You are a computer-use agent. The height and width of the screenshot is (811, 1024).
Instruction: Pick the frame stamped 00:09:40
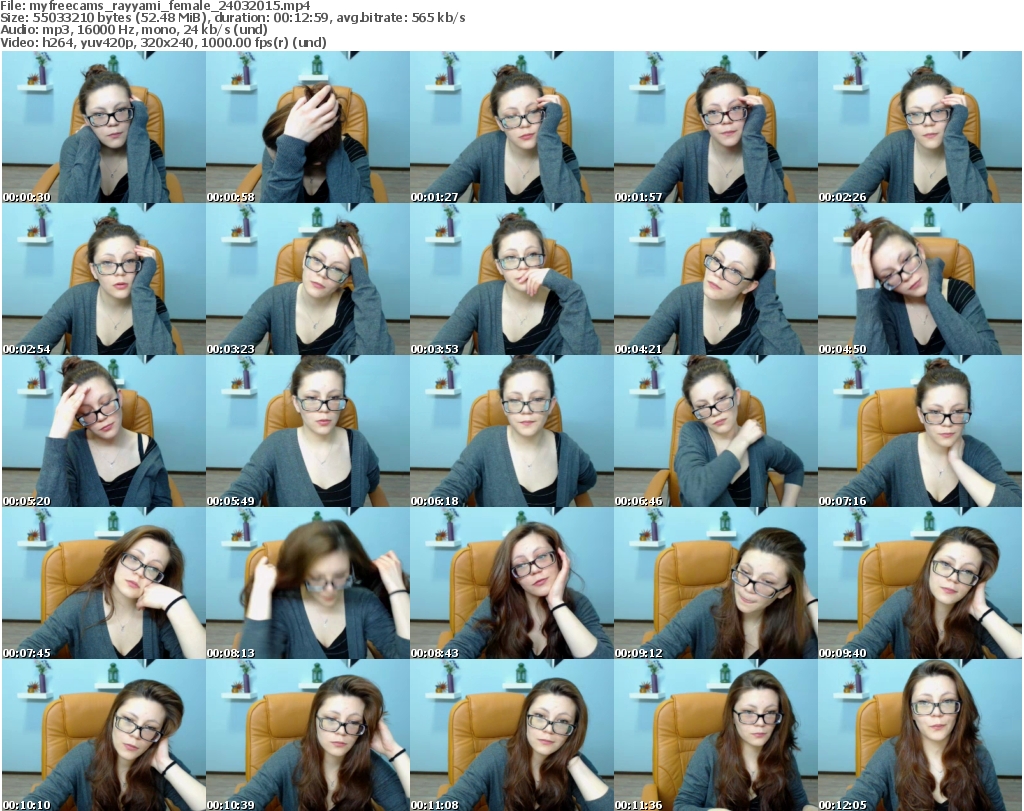pyautogui.click(x=920, y=583)
